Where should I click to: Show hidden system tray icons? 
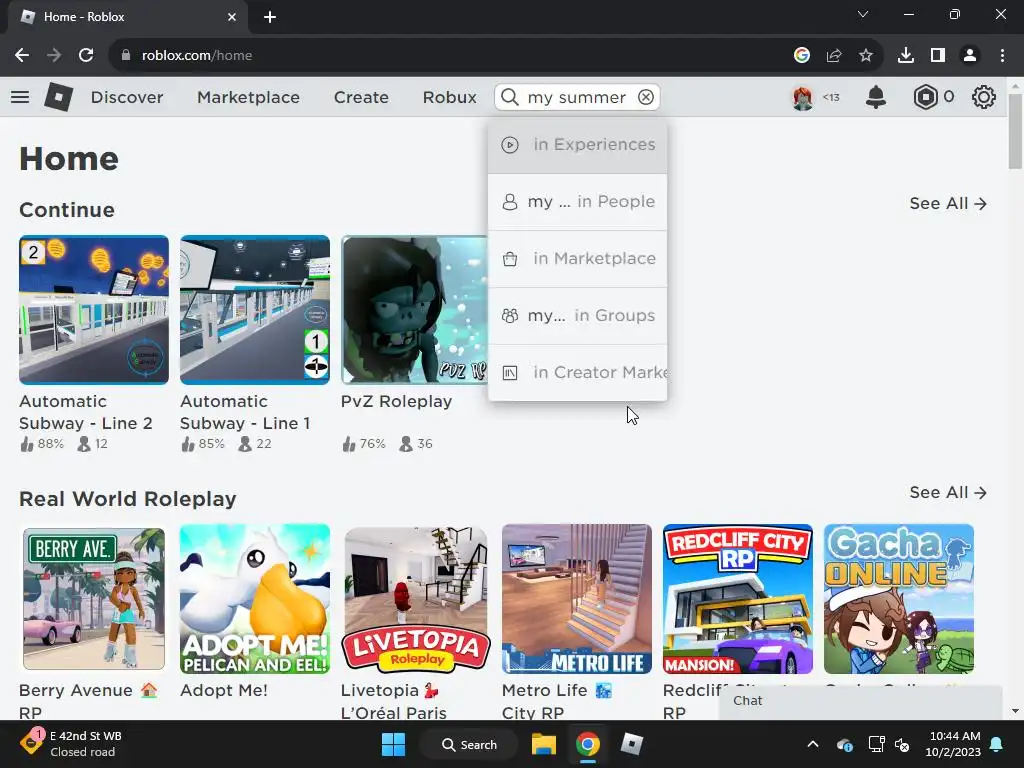click(x=812, y=744)
